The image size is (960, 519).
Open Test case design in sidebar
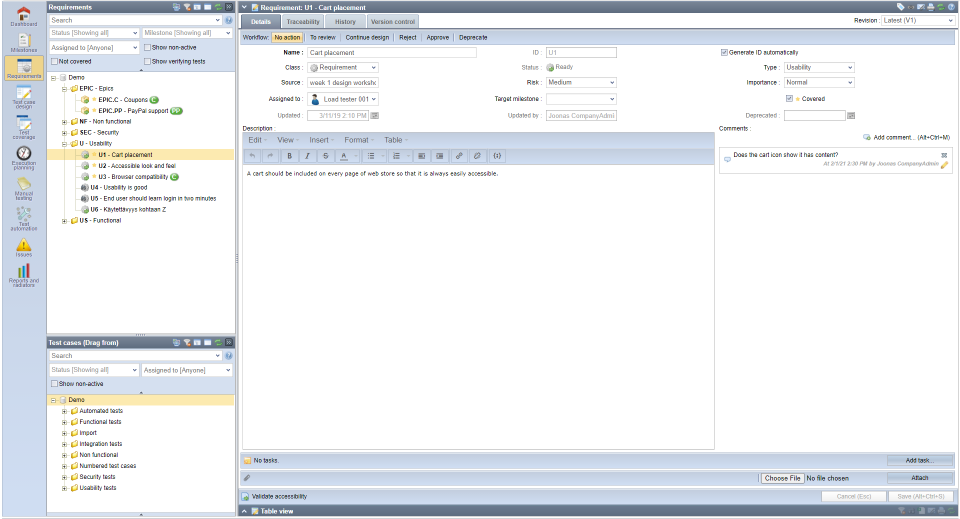(23, 97)
